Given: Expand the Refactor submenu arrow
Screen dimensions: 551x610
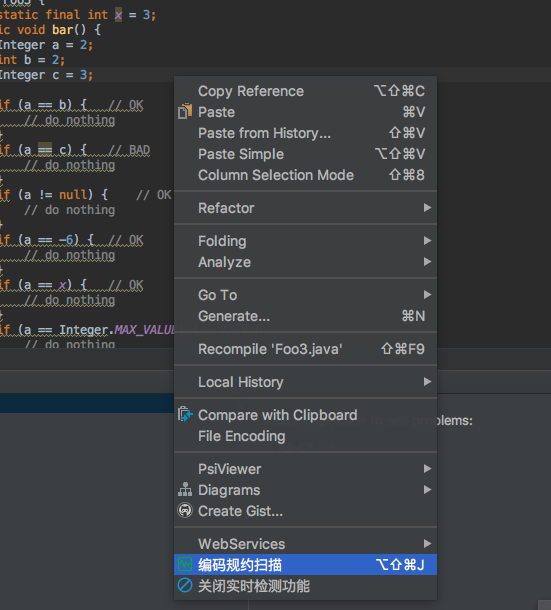Looking at the screenshot, I should (x=427, y=208).
